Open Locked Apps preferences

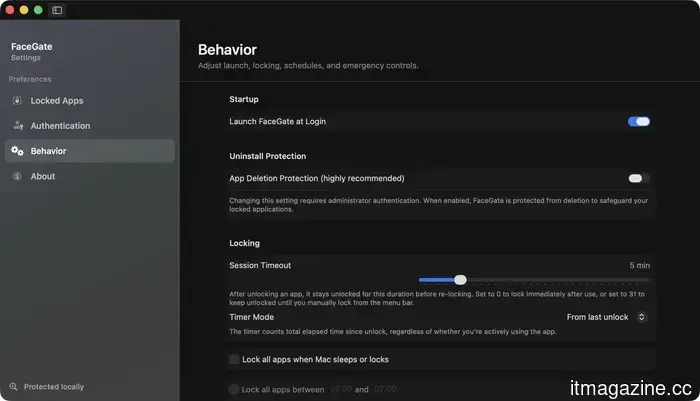coord(89,100)
